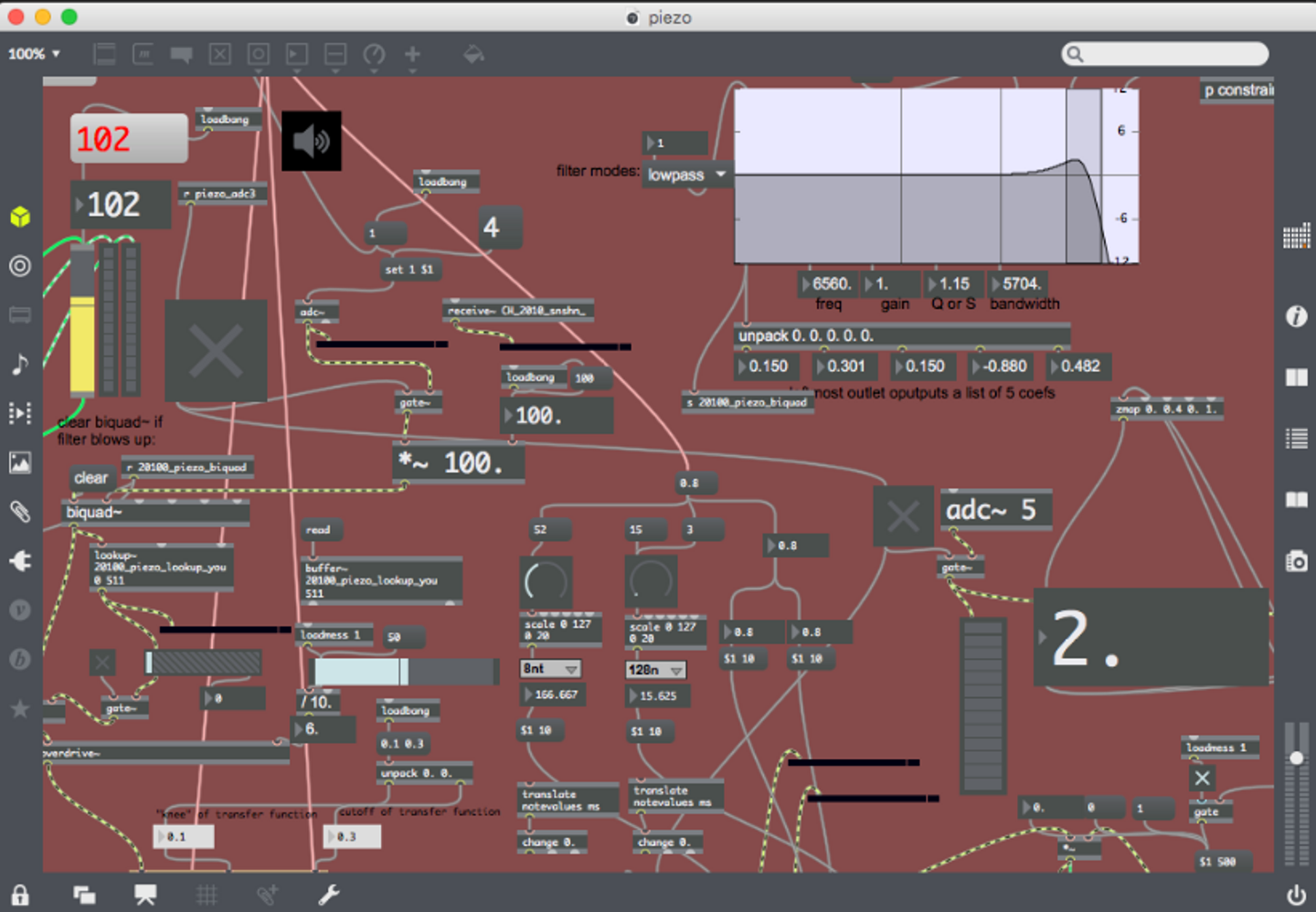Screen dimensions: 1316x912
Task: Lock the patcher with the padlock icon
Action: point(20,894)
